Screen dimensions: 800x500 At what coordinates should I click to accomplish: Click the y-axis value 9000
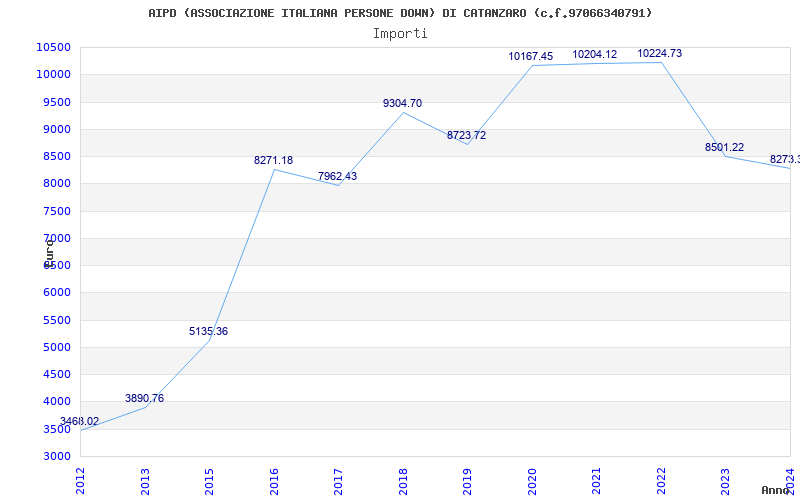click(57, 129)
